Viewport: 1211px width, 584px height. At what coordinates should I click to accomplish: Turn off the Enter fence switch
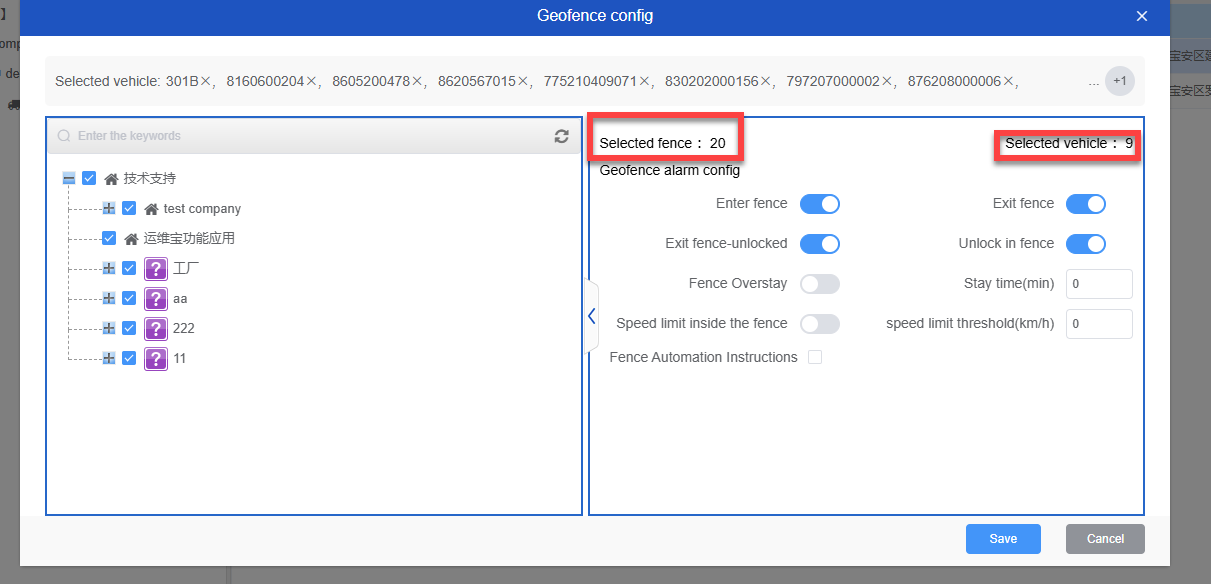[x=819, y=204]
